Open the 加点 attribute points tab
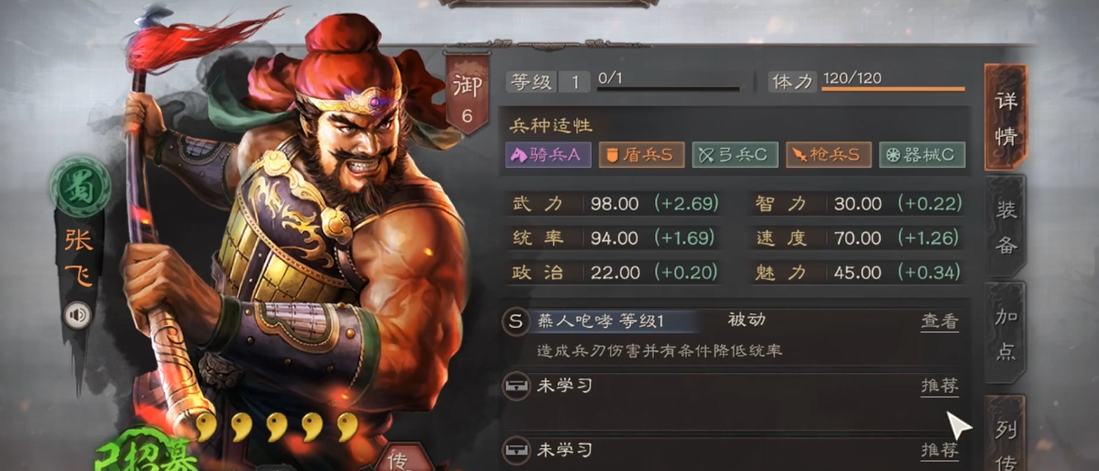The height and width of the screenshot is (471, 1099). [x=1006, y=333]
